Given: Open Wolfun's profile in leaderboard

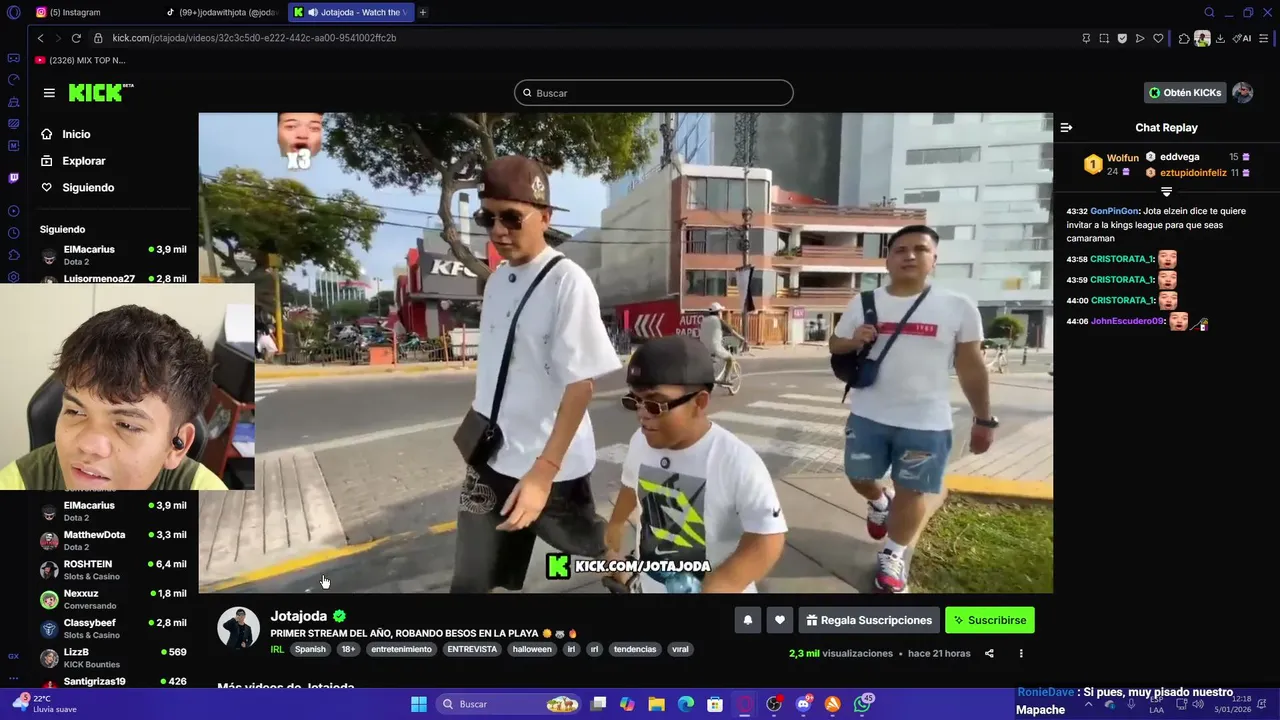Looking at the screenshot, I should coord(1122,158).
